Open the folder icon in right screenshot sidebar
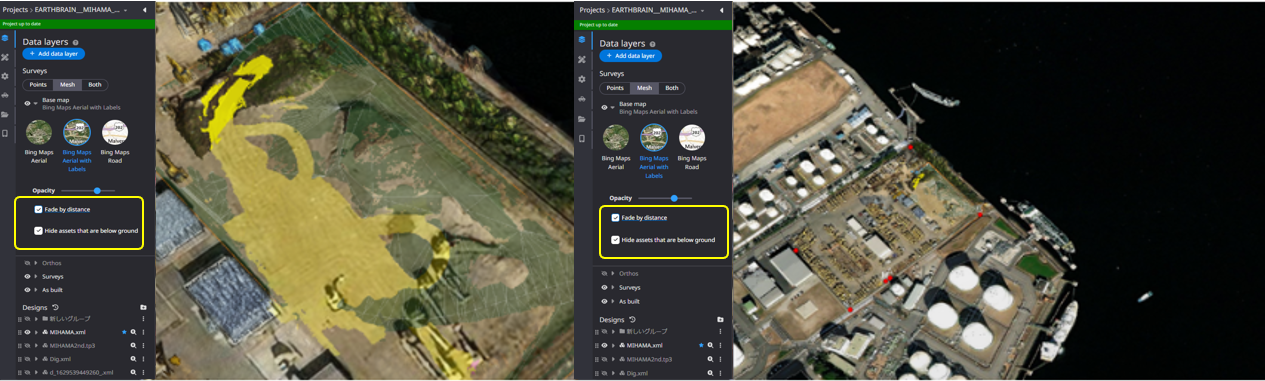Screen dimensions: 1265x381 pyautogui.click(x=582, y=118)
